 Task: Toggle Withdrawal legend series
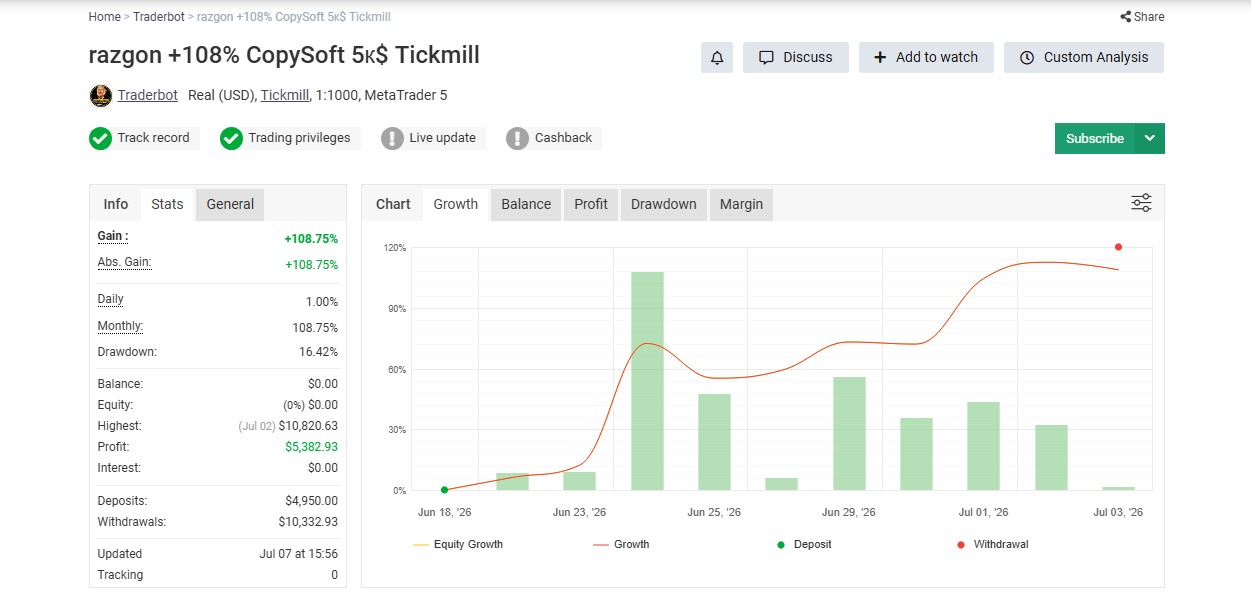[x=993, y=545]
